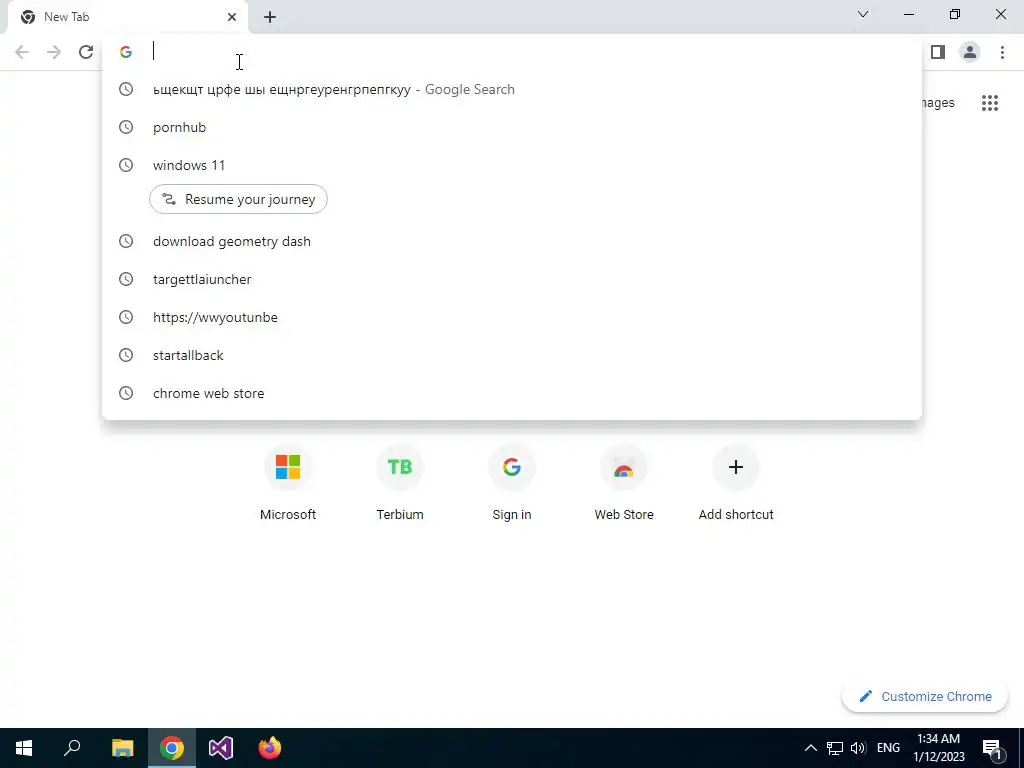This screenshot has width=1024, height=768.
Task: Click the Chrome taskbar icon
Action: (172, 748)
